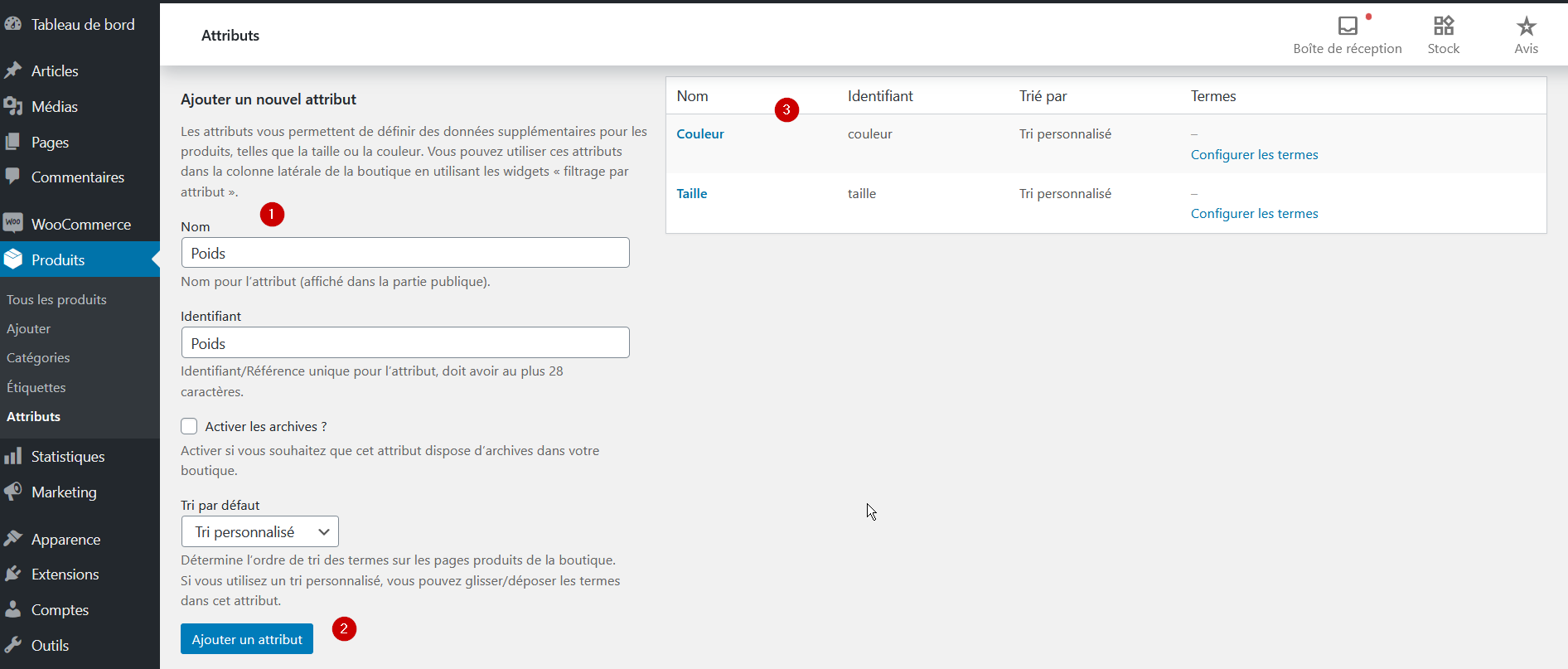Click the Apparence paintbrush icon

tap(13, 539)
